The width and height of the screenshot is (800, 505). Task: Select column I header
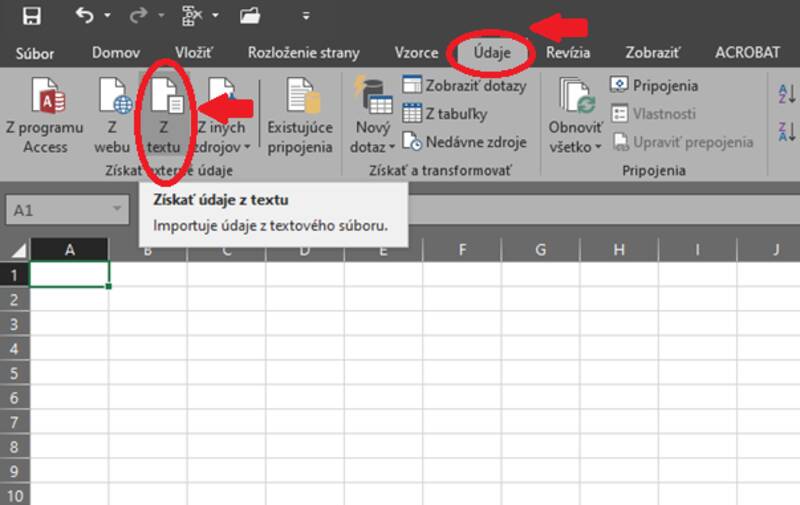coord(698,249)
